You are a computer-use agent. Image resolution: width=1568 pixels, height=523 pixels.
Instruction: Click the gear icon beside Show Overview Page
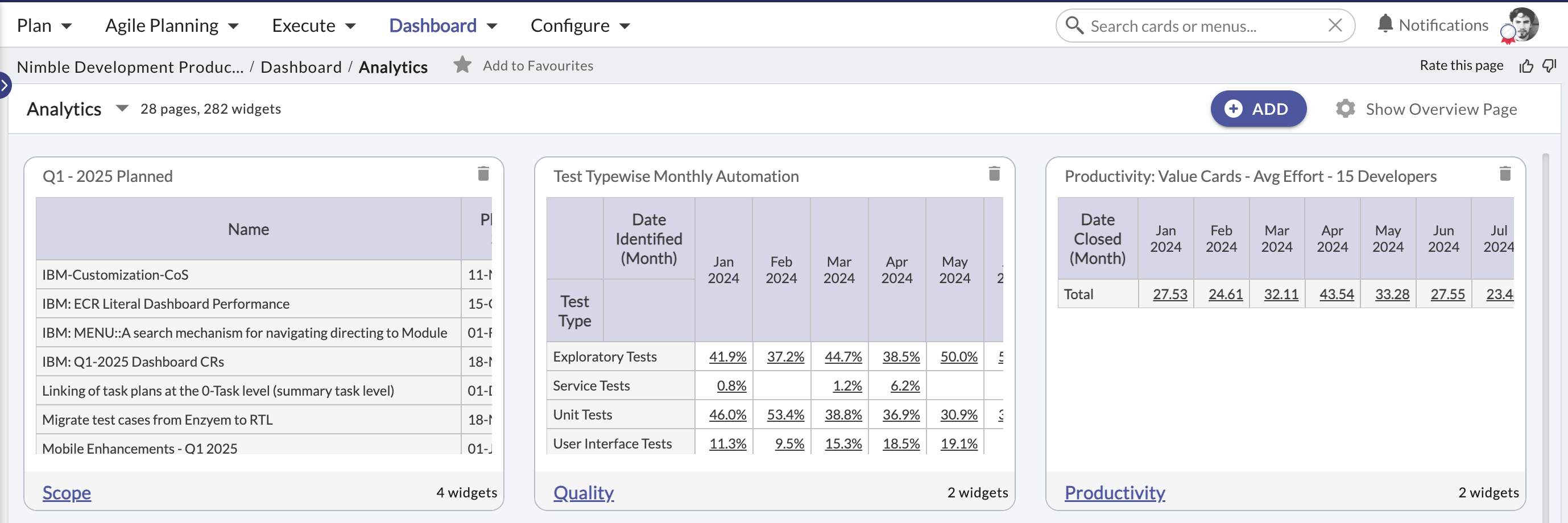click(x=1344, y=109)
